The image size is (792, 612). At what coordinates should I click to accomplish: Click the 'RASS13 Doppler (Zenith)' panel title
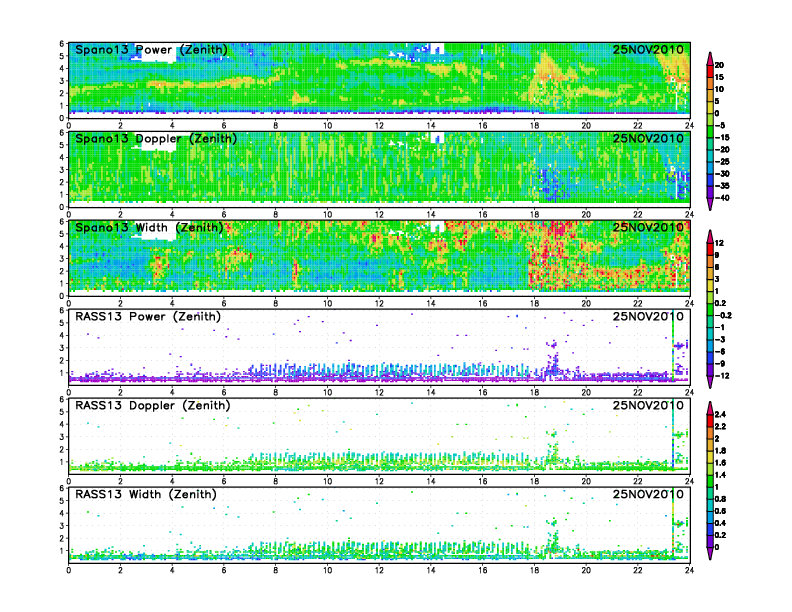(153, 405)
